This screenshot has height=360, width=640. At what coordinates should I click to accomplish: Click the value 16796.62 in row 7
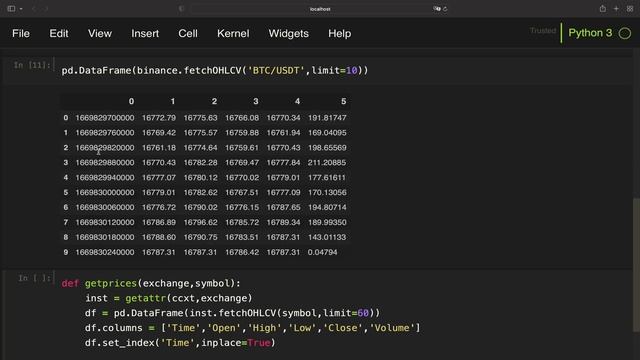tap(200, 222)
